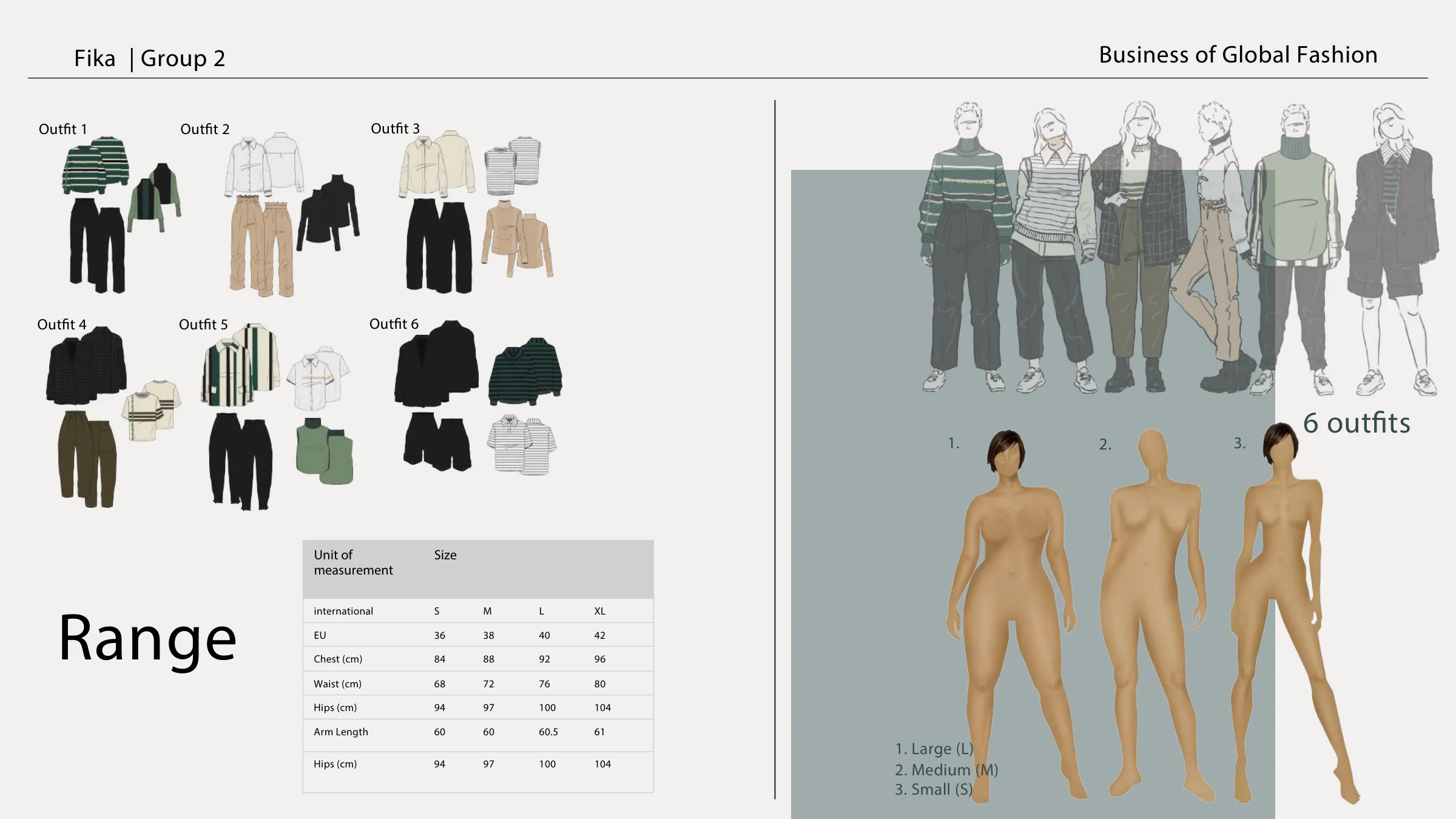Click Outfit 3 cream overshirt jacket
The height and width of the screenshot is (819, 1456).
click(x=437, y=164)
